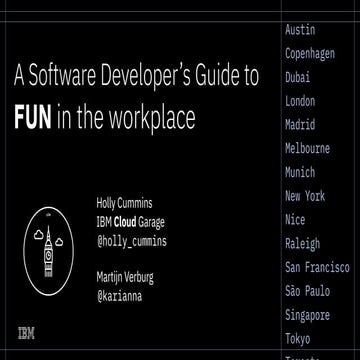This screenshot has height=360, width=360.
Task: Select Dubai in the city list
Action: 297,77
